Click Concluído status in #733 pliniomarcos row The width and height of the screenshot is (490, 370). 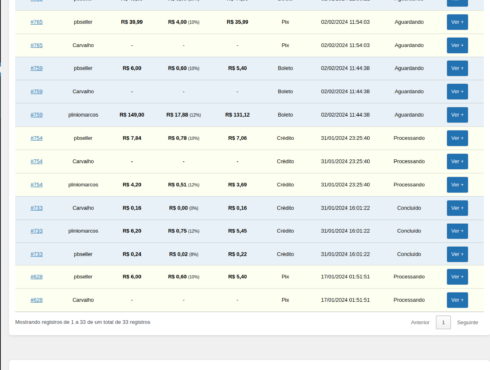(409, 231)
